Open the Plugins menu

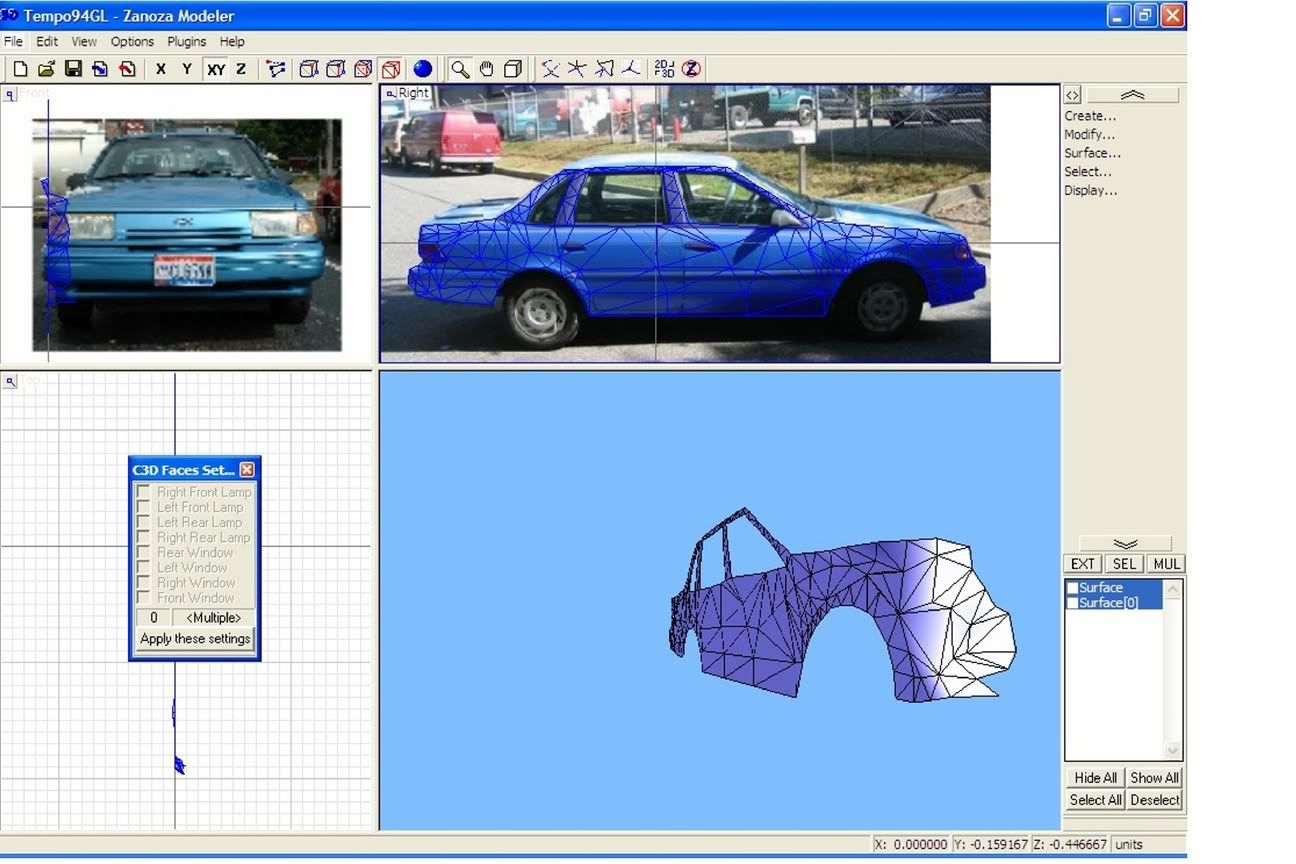tap(186, 42)
